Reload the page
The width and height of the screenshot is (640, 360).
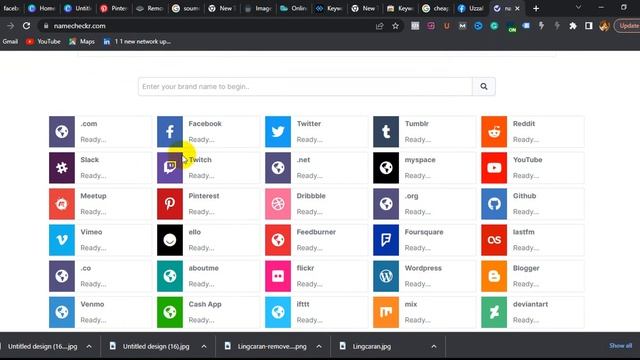point(27,26)
